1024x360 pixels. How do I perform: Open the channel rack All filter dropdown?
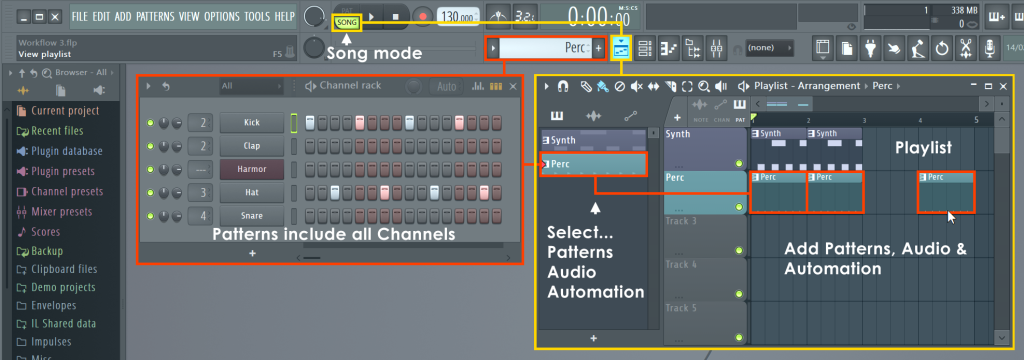pyautogui.click(x=251, y=86)
